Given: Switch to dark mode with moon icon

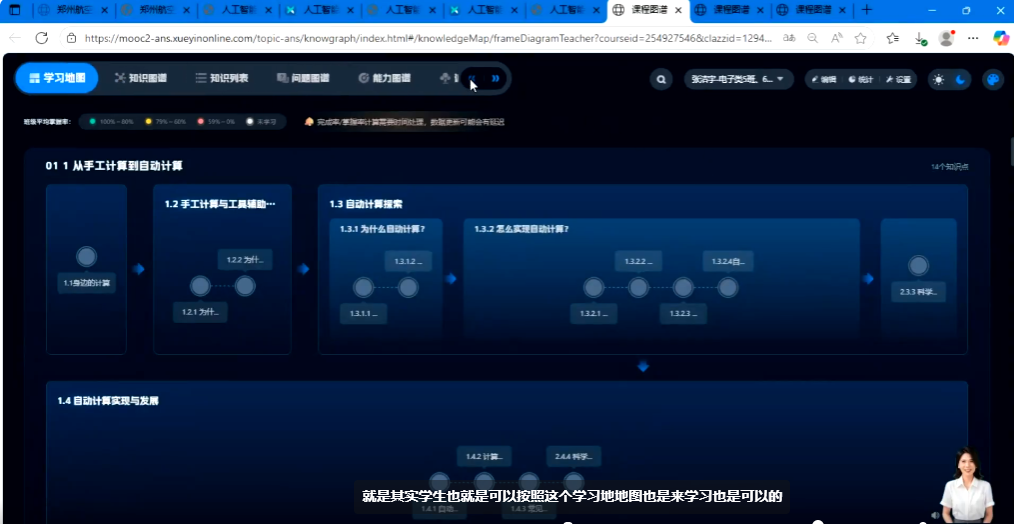Looking at the screenshot, I should click(960, 79).
